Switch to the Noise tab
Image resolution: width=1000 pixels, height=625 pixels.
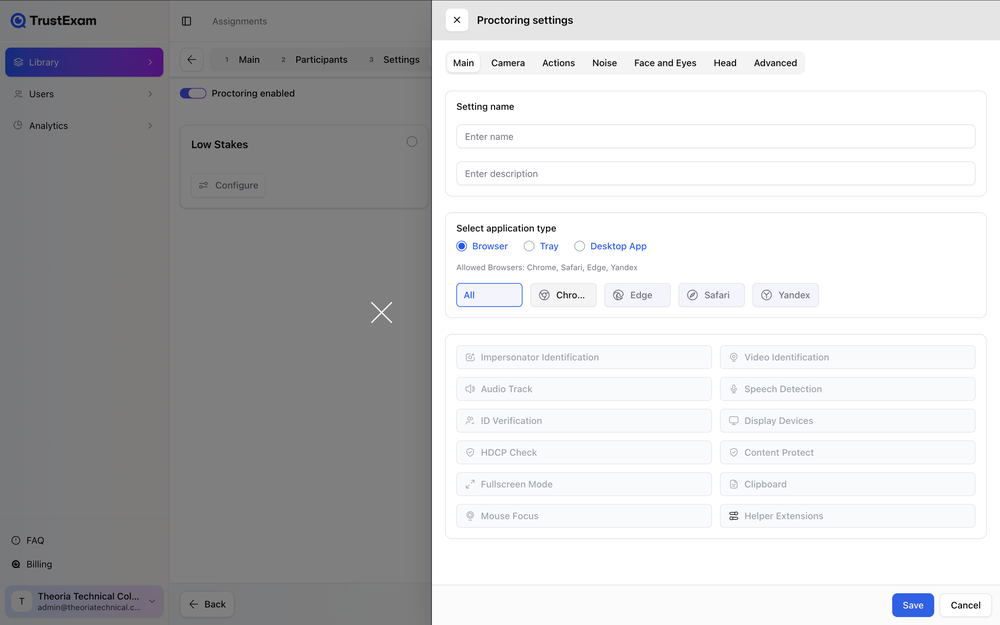click(604, 62)
